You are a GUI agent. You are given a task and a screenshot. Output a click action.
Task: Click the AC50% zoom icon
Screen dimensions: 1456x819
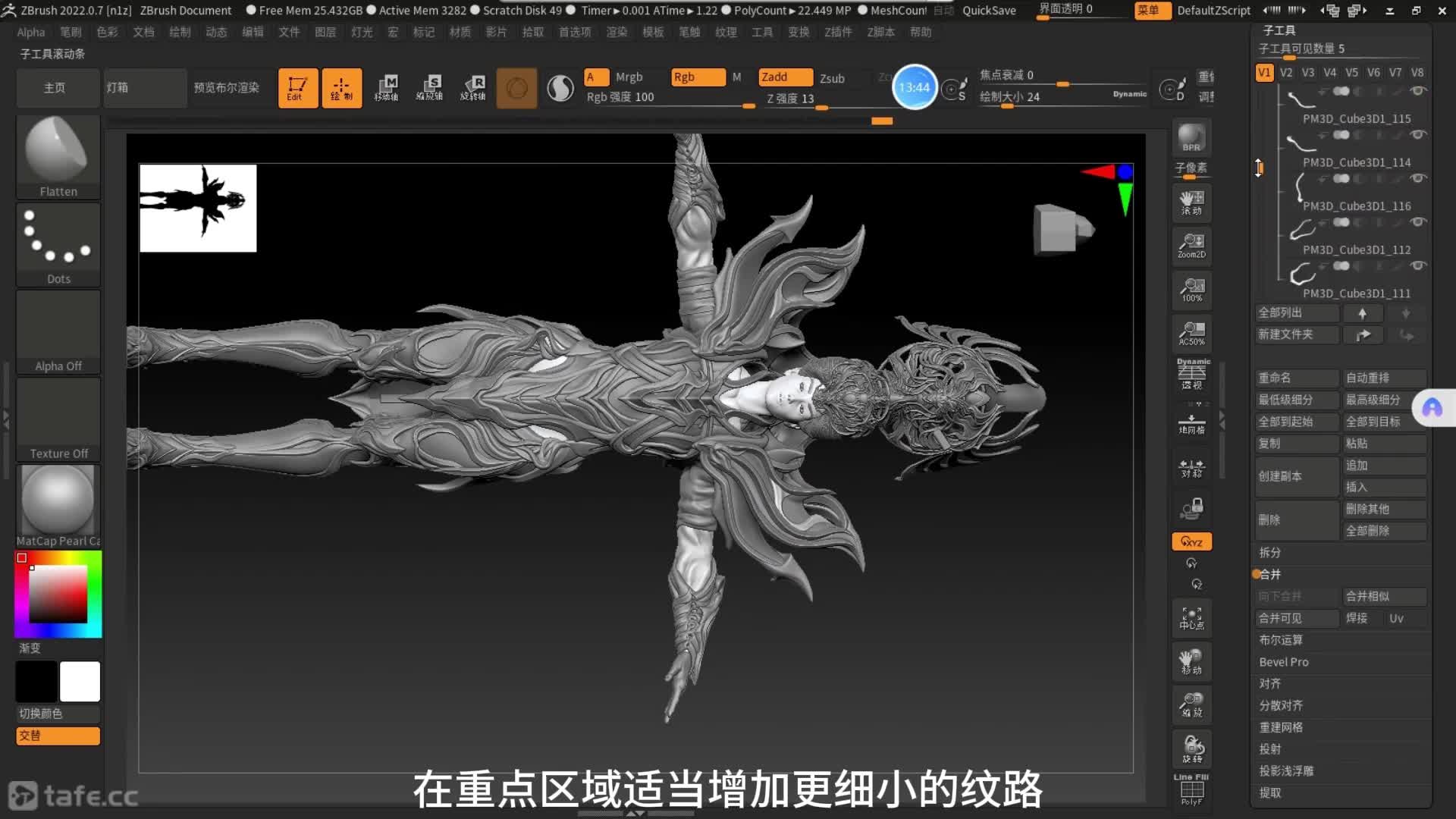point(1191,333)
